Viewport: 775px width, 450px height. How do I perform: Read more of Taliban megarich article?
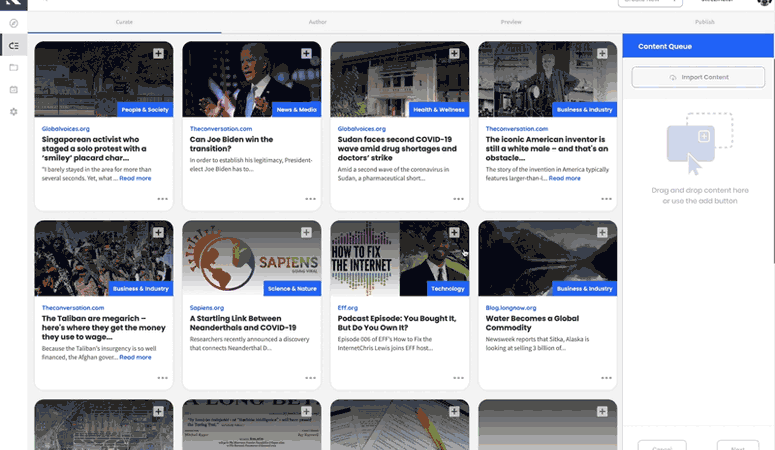click(x=135, y=357)
